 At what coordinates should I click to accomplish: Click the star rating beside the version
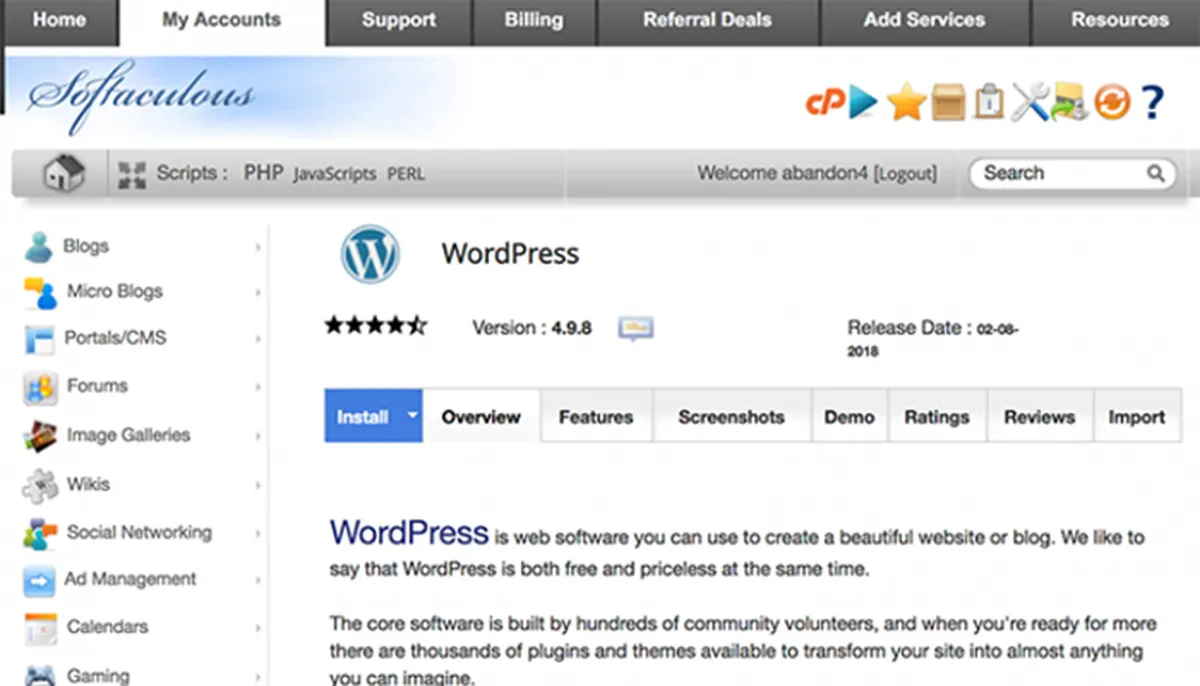click(376, 325)
